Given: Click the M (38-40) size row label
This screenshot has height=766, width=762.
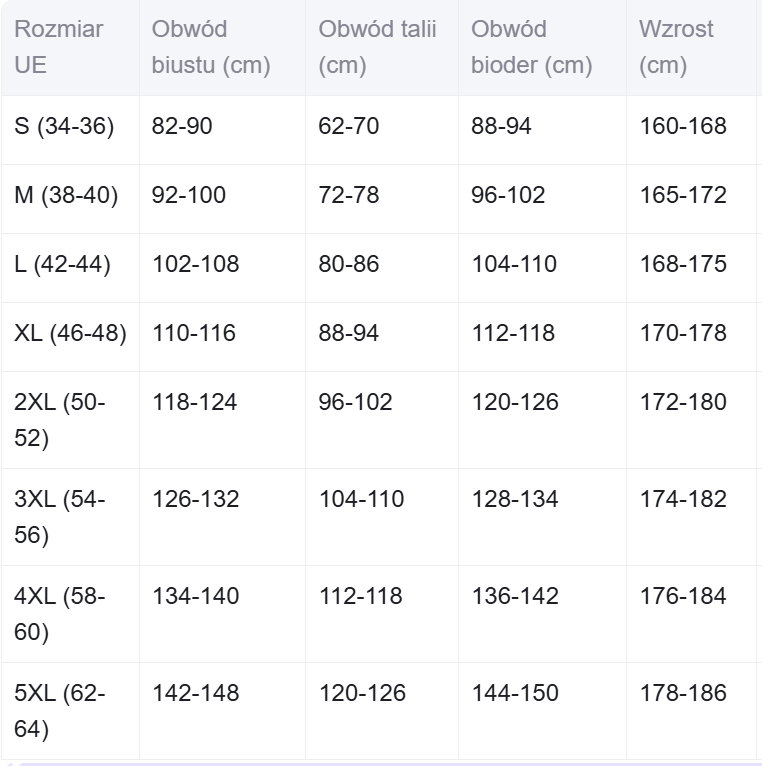Looking at the screenshot, I should coord(67,196).
